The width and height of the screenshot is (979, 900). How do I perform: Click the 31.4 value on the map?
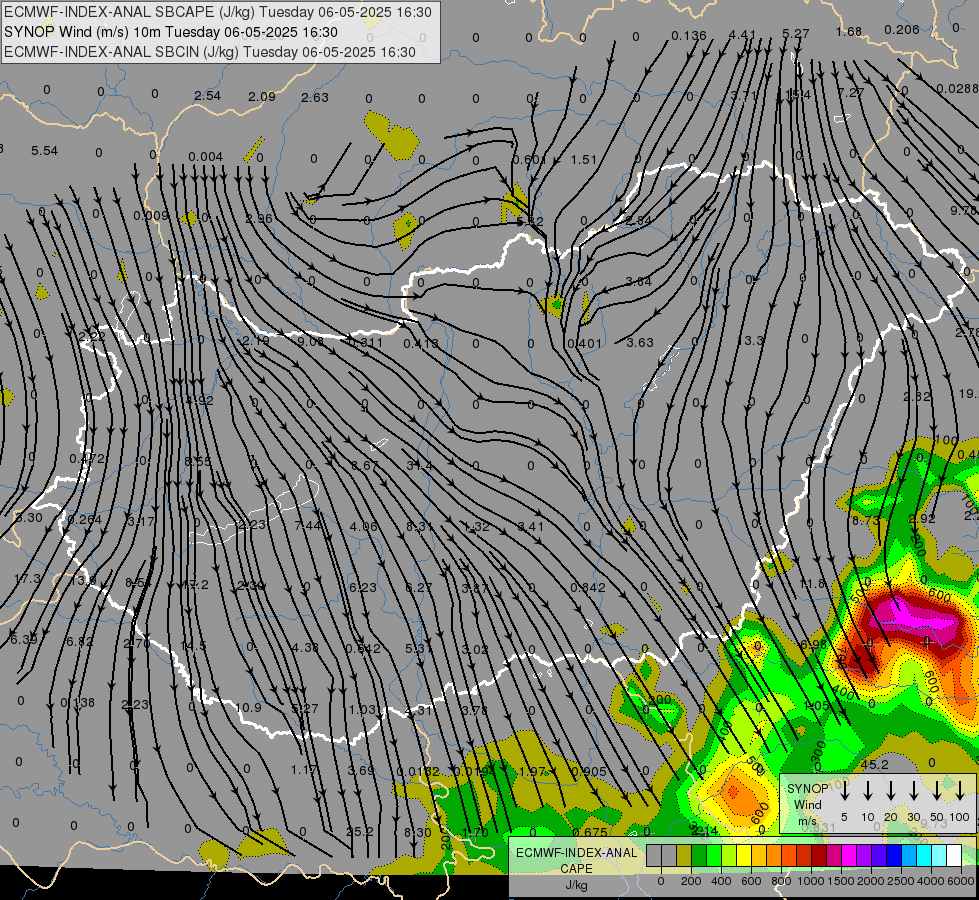pos(419,465)
